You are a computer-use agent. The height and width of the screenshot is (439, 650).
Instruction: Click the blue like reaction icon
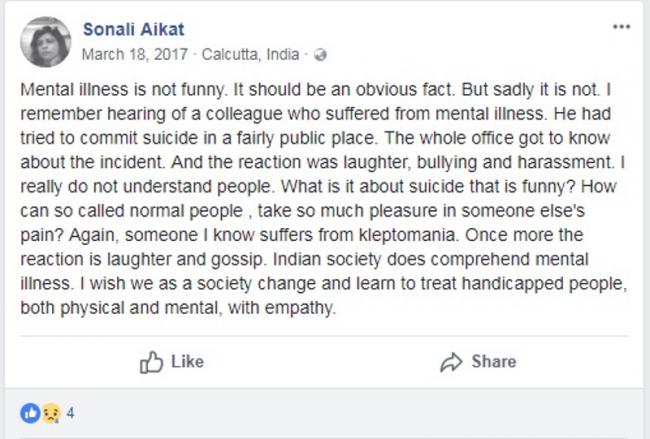[x=30, y=412]
